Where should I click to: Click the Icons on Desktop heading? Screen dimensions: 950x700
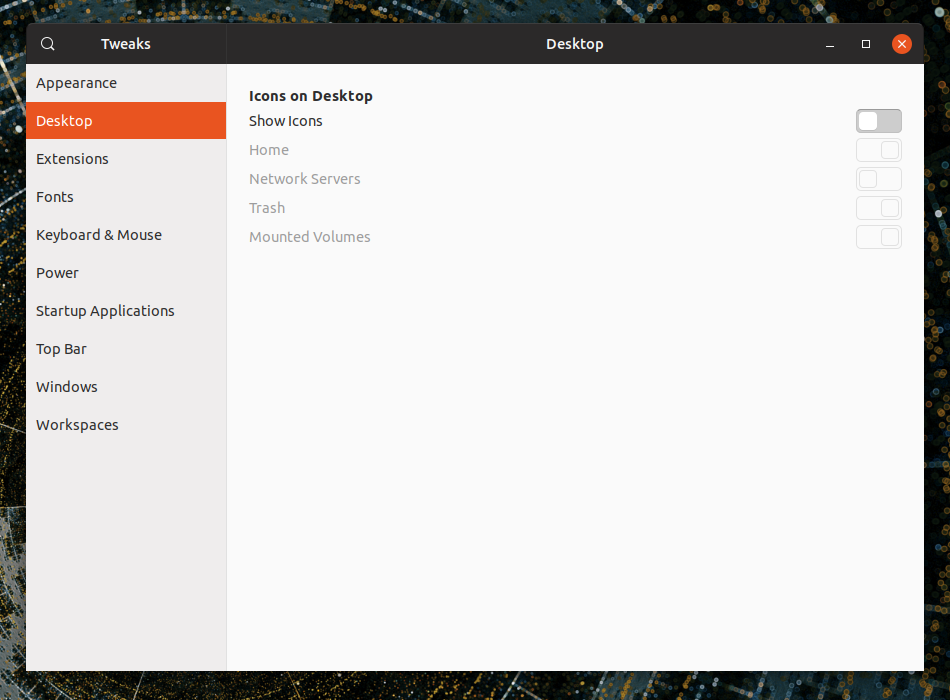[311, 96]
